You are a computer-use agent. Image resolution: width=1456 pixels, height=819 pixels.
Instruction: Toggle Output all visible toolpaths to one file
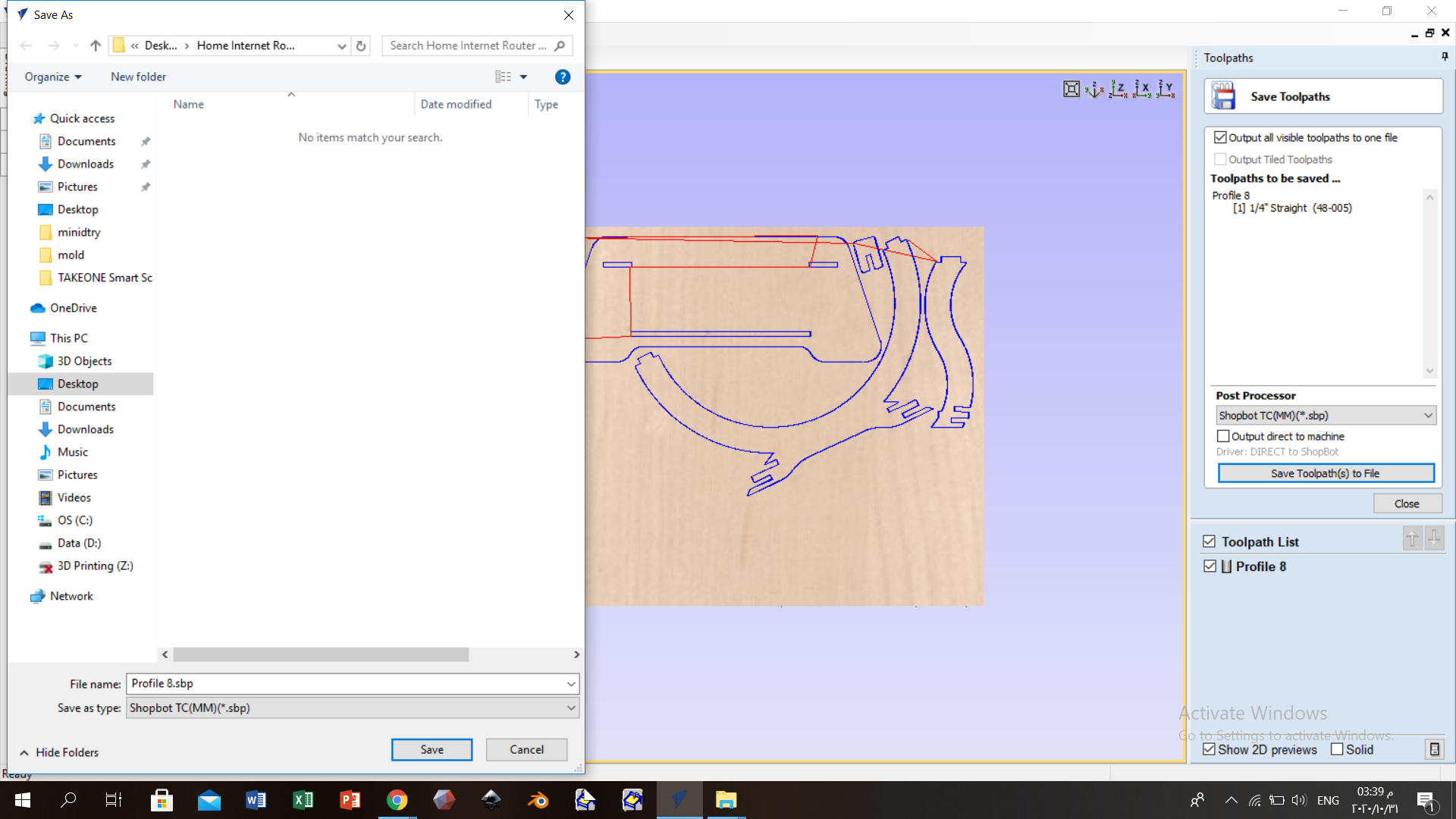[1220, 137]
